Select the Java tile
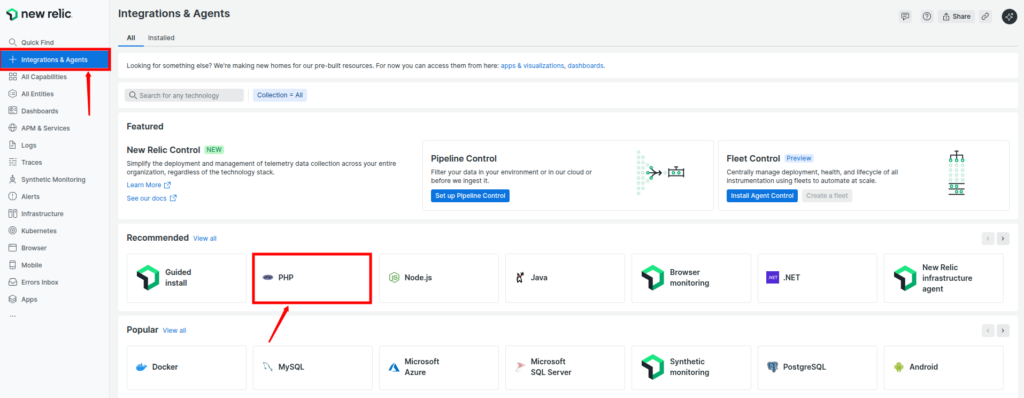Viewport: 1024px width, 398px height. (x=565, y=278)
